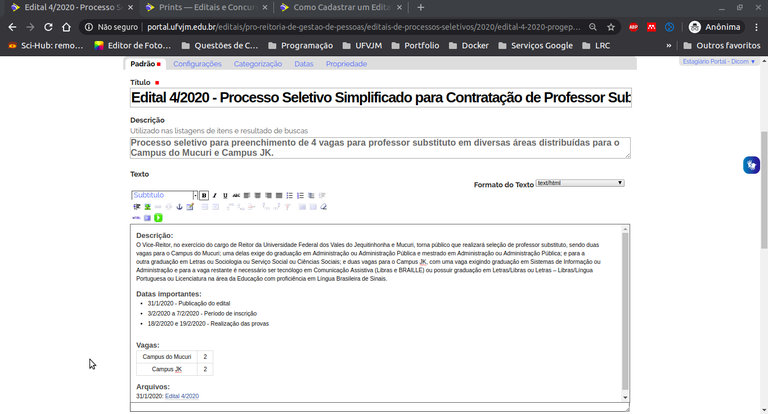The image size is (768, 414).
Task: Open the Edital 4/2020 file link
Action: pyautogui.click(x=182, y=396)
